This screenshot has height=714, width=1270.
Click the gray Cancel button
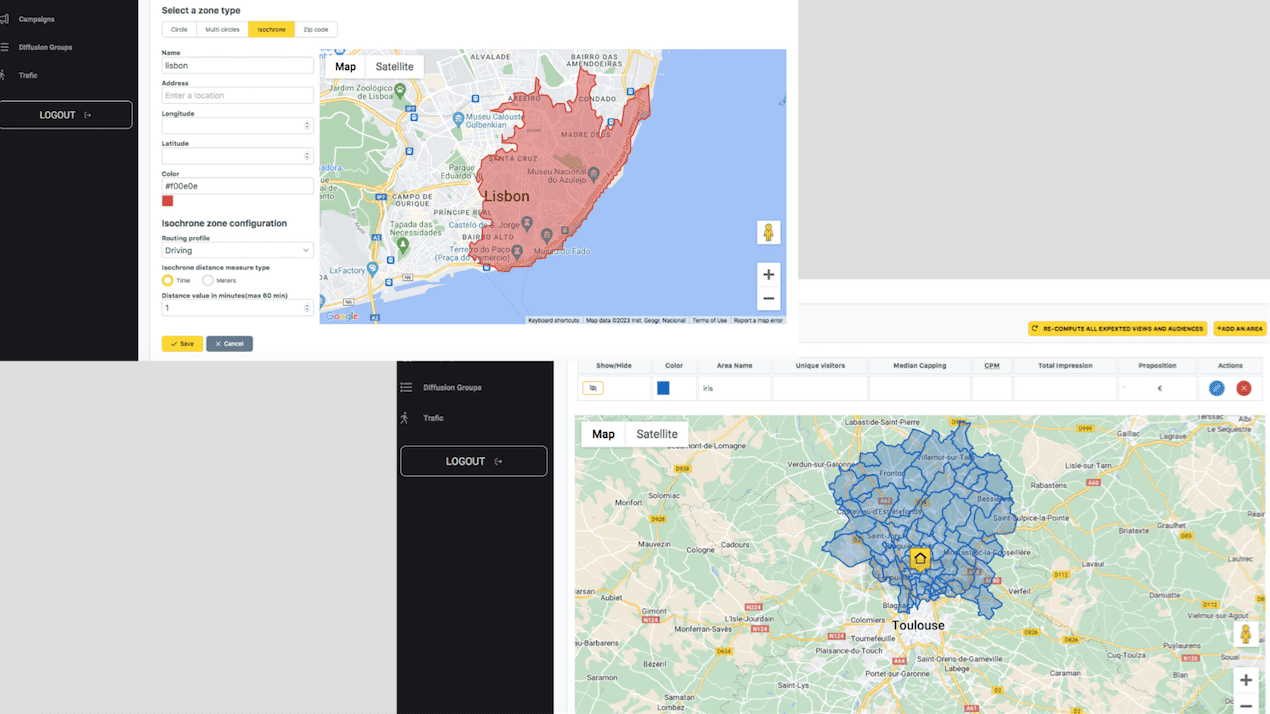(229, 344)
